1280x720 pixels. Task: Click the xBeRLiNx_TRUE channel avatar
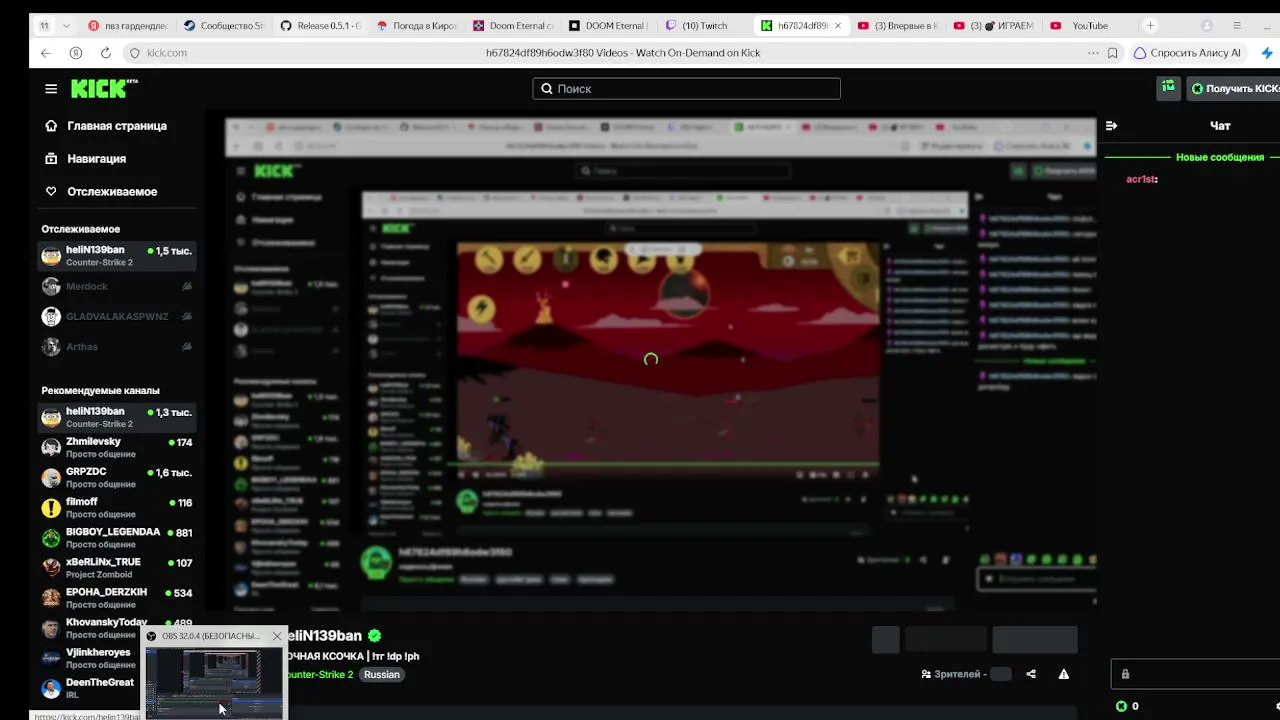tap(51, 568)
